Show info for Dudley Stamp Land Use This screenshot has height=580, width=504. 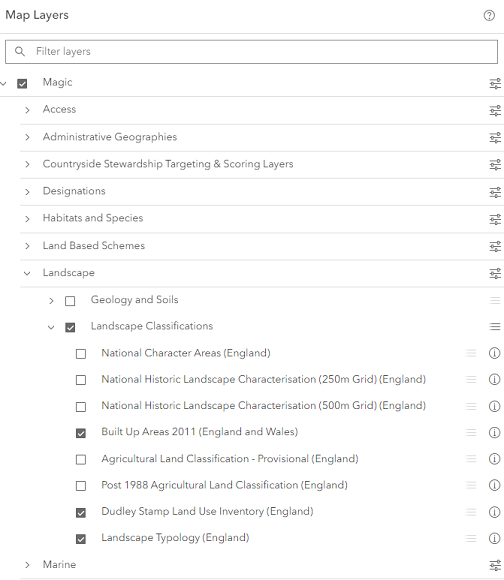point(494,512)
